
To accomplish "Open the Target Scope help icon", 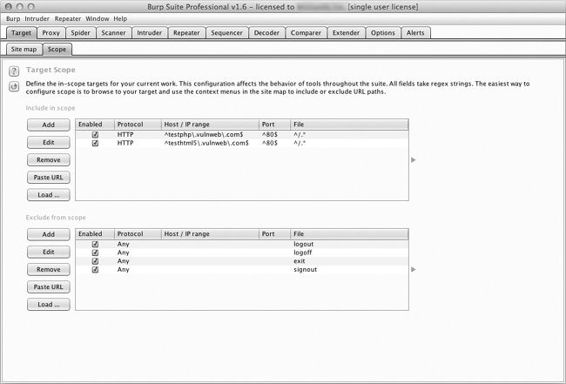I will 14,71.
